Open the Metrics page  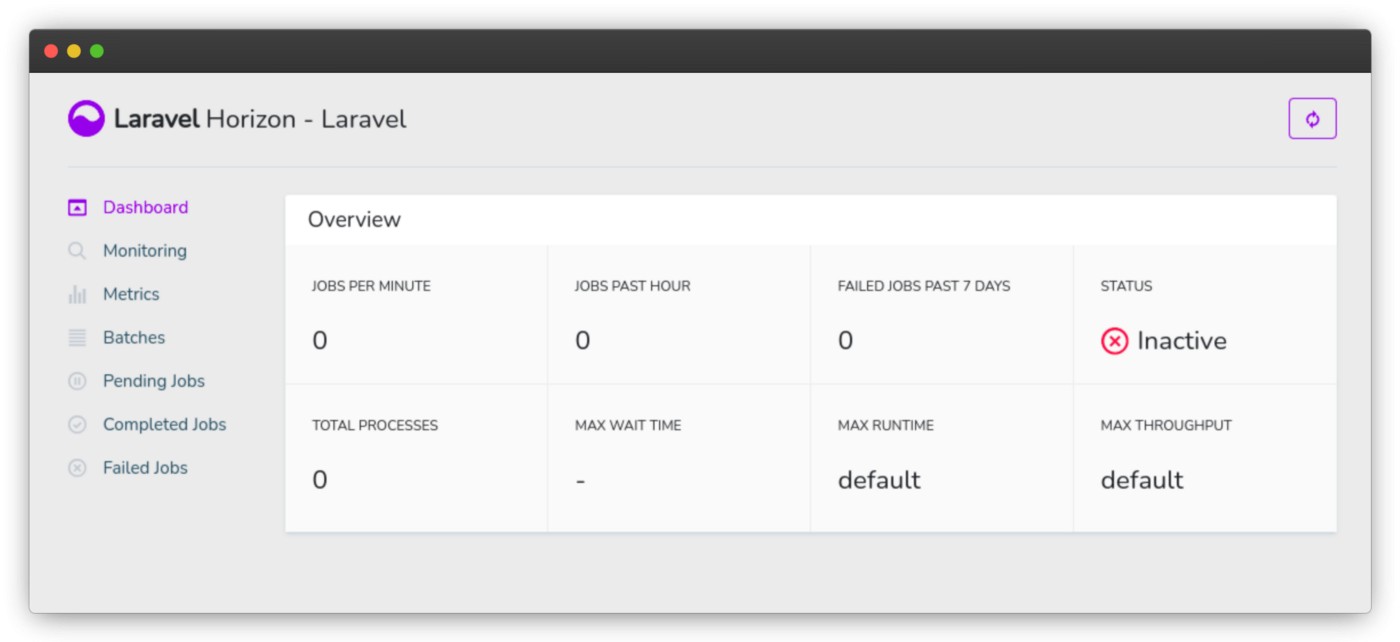[x=131, y=295]
